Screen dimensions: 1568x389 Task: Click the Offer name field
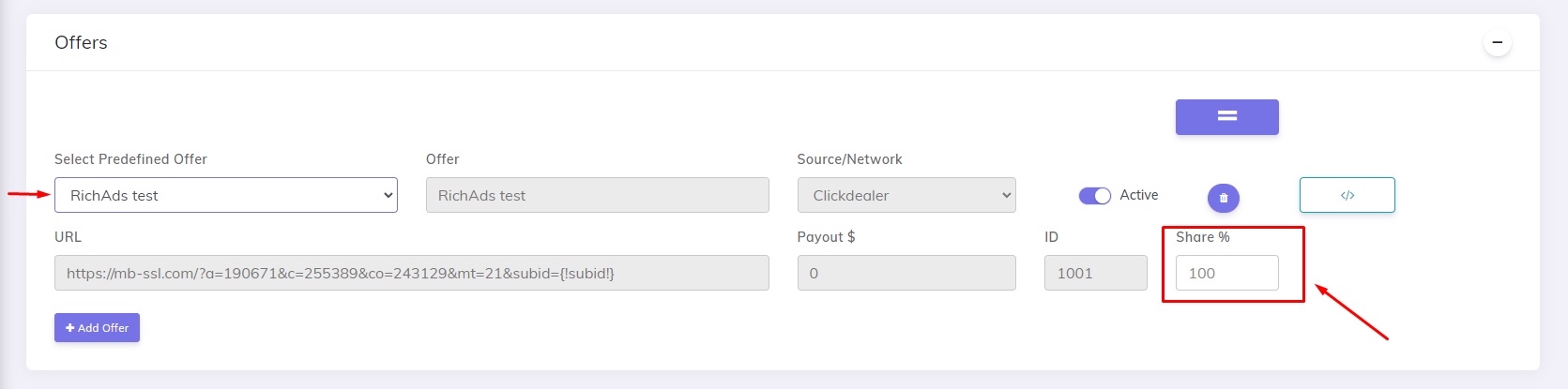pyautogui.click(x=597, y=195)
